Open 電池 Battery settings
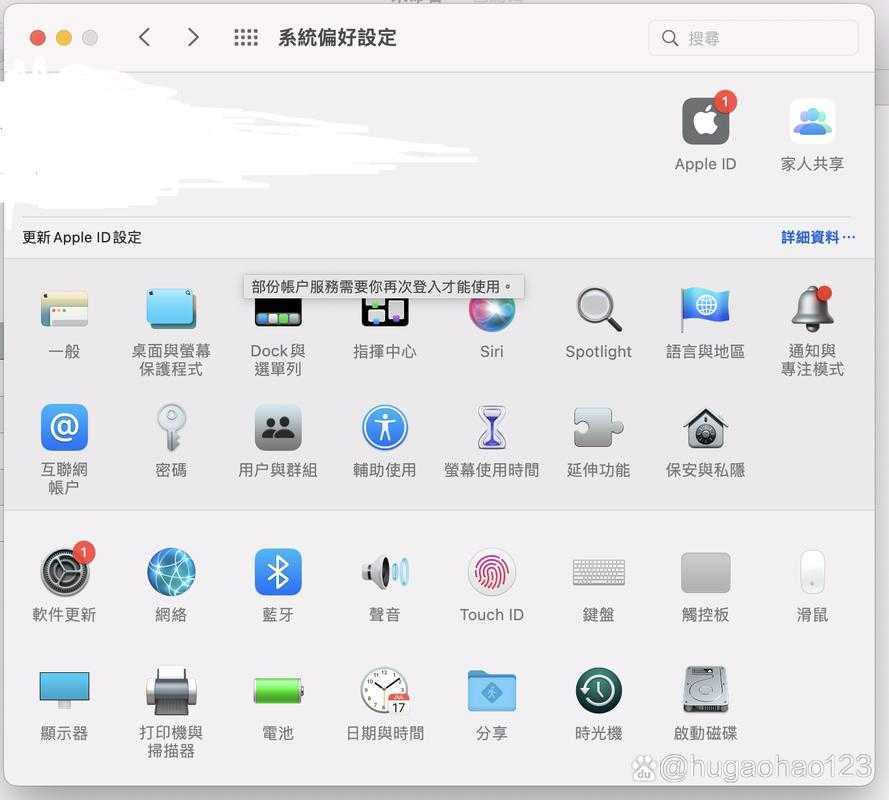 278,691
